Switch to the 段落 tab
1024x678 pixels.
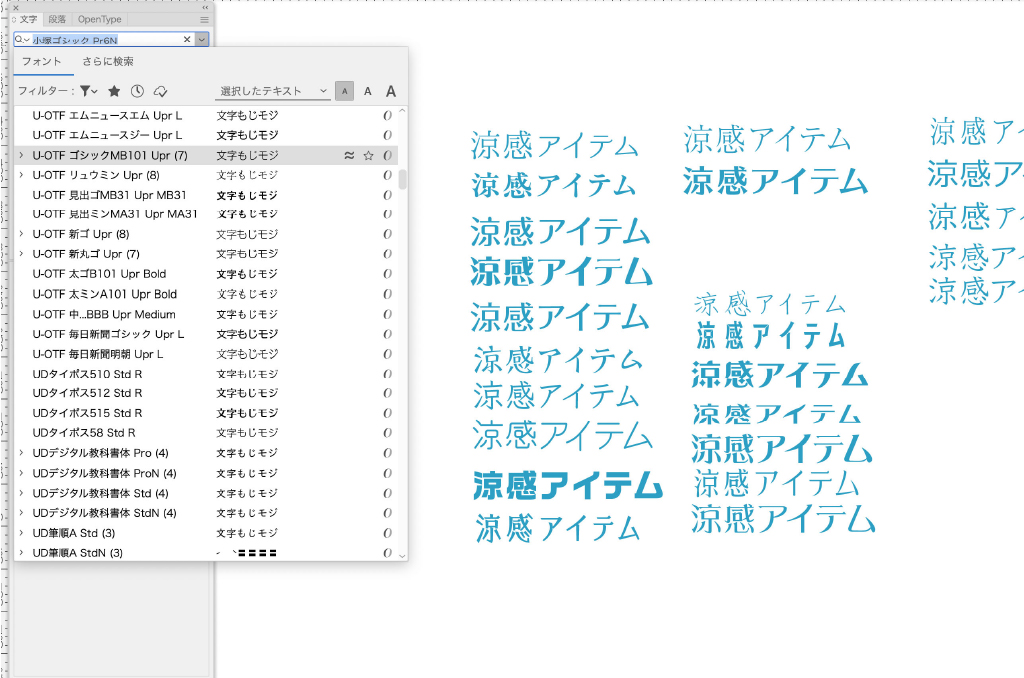[58, 19]
